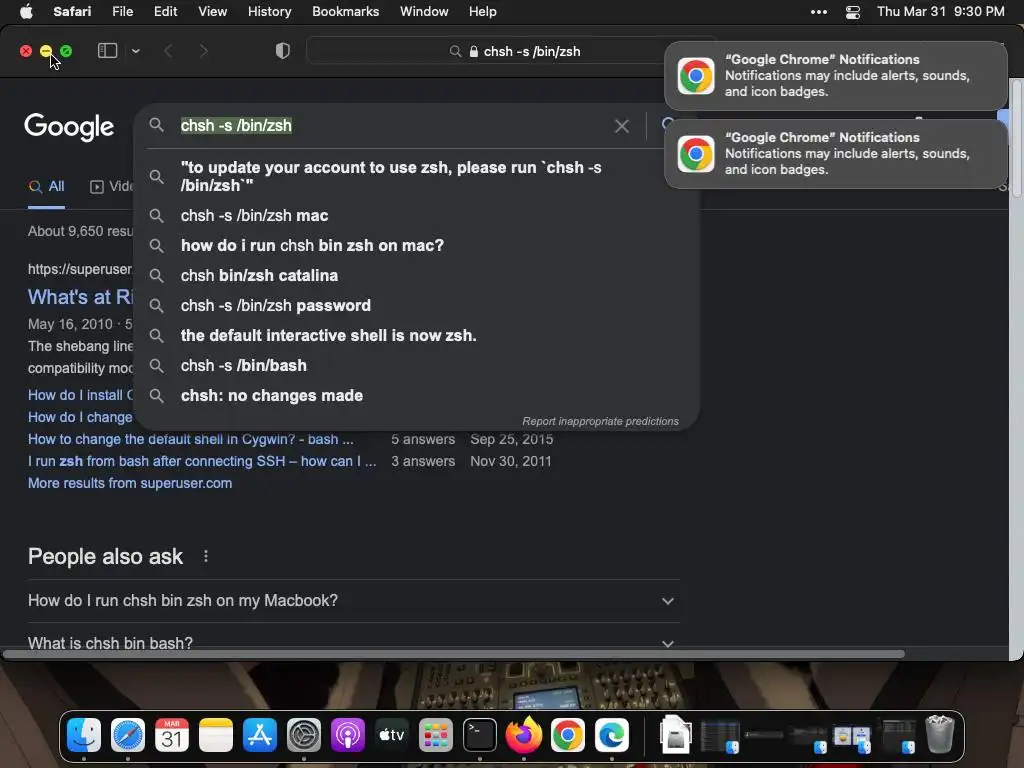Click the horizontal scrollbar at page bottom
The width and height of the screenshot is (1024, 768).
tap(454, 654)
